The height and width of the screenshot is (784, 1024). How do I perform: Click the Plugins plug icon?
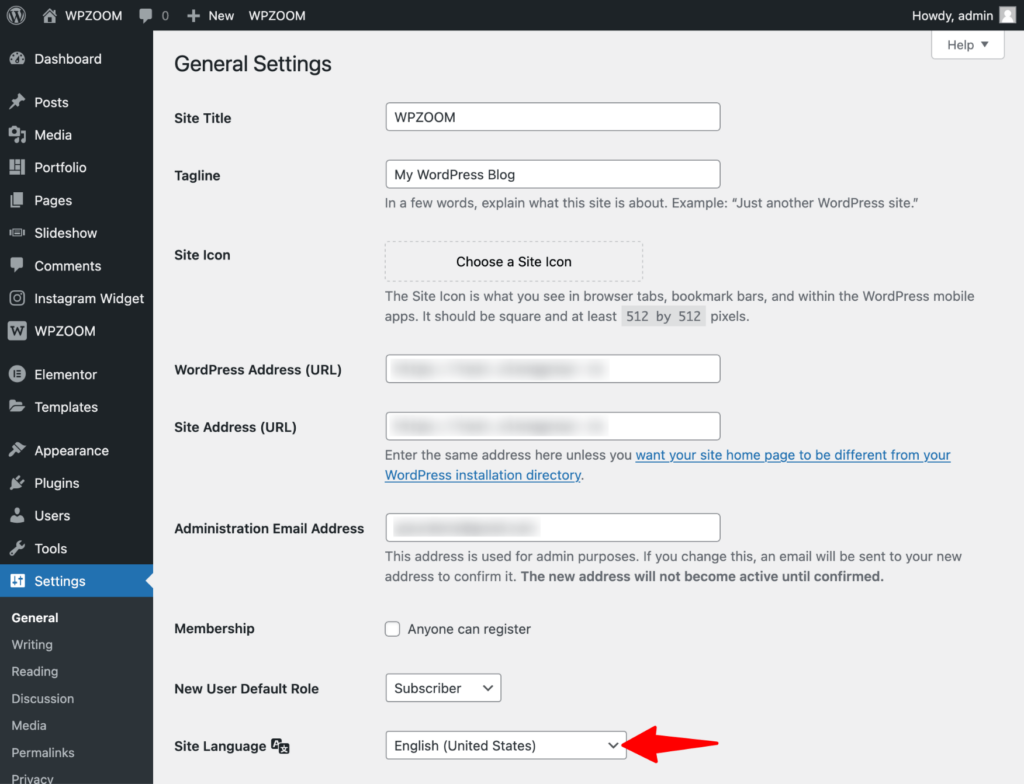[17, 483]
